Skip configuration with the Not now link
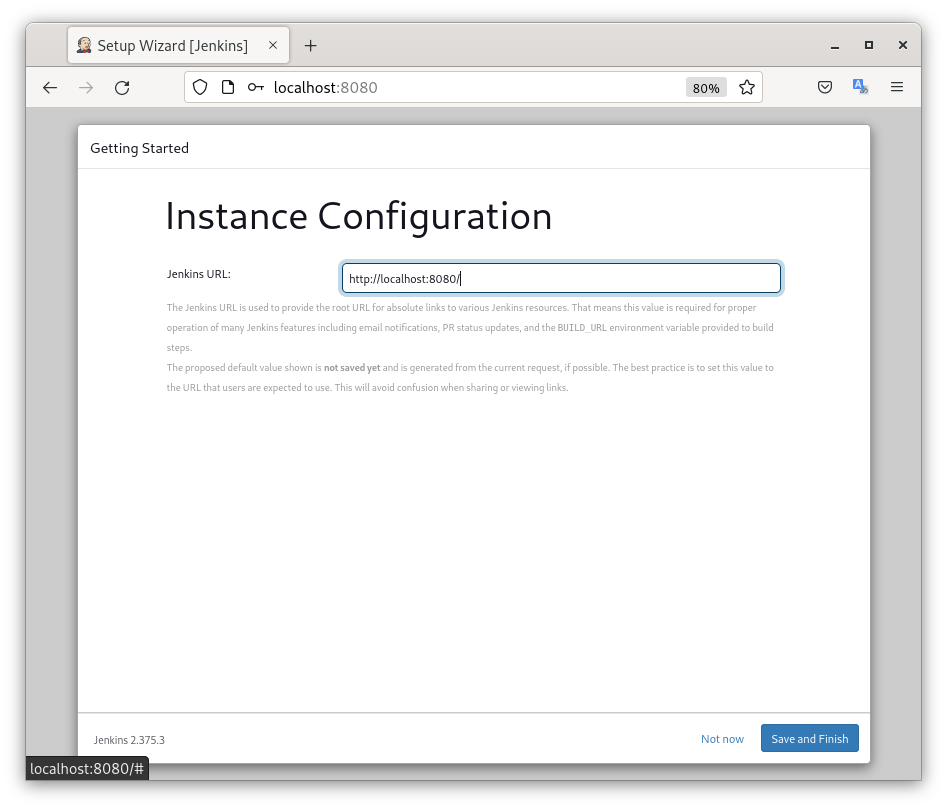 click(722, 739)
